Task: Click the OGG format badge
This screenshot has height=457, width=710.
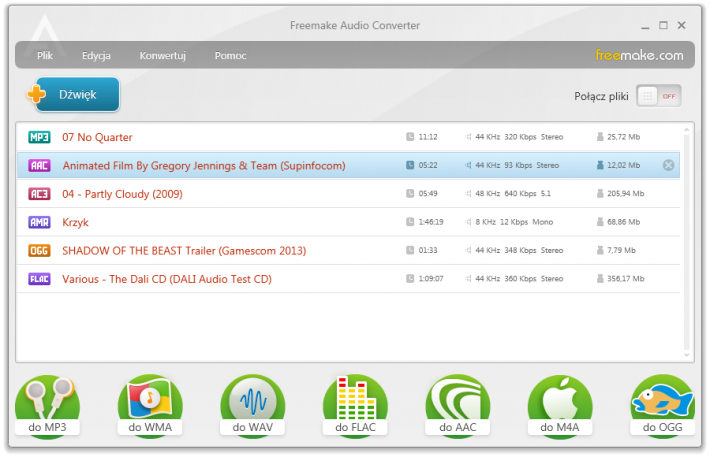Action: 39,250
